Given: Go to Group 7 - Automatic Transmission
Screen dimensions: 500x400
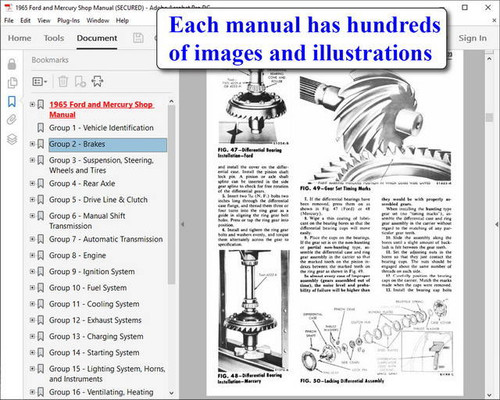Looking at the screenshot, I should tap(106, 239).
